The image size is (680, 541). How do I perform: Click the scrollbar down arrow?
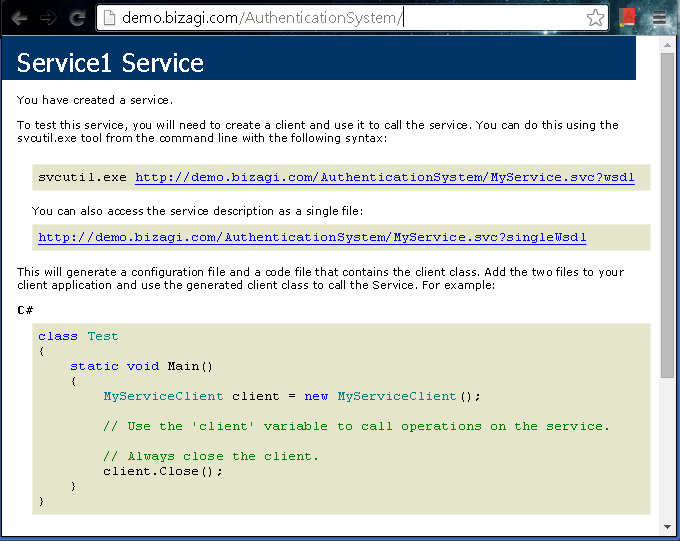(667, 527)
